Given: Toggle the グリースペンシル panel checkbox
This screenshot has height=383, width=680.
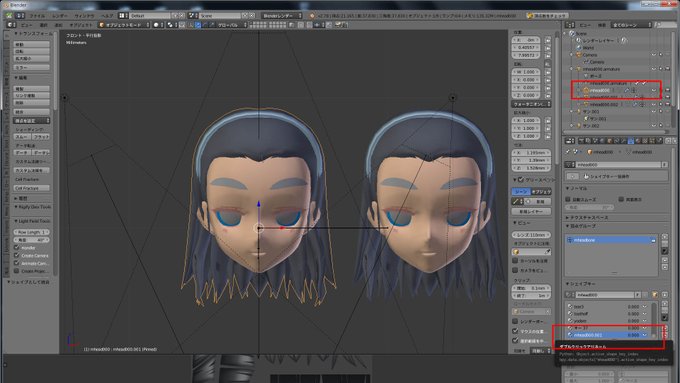Looking at the screenshot, I should (521, 180).
